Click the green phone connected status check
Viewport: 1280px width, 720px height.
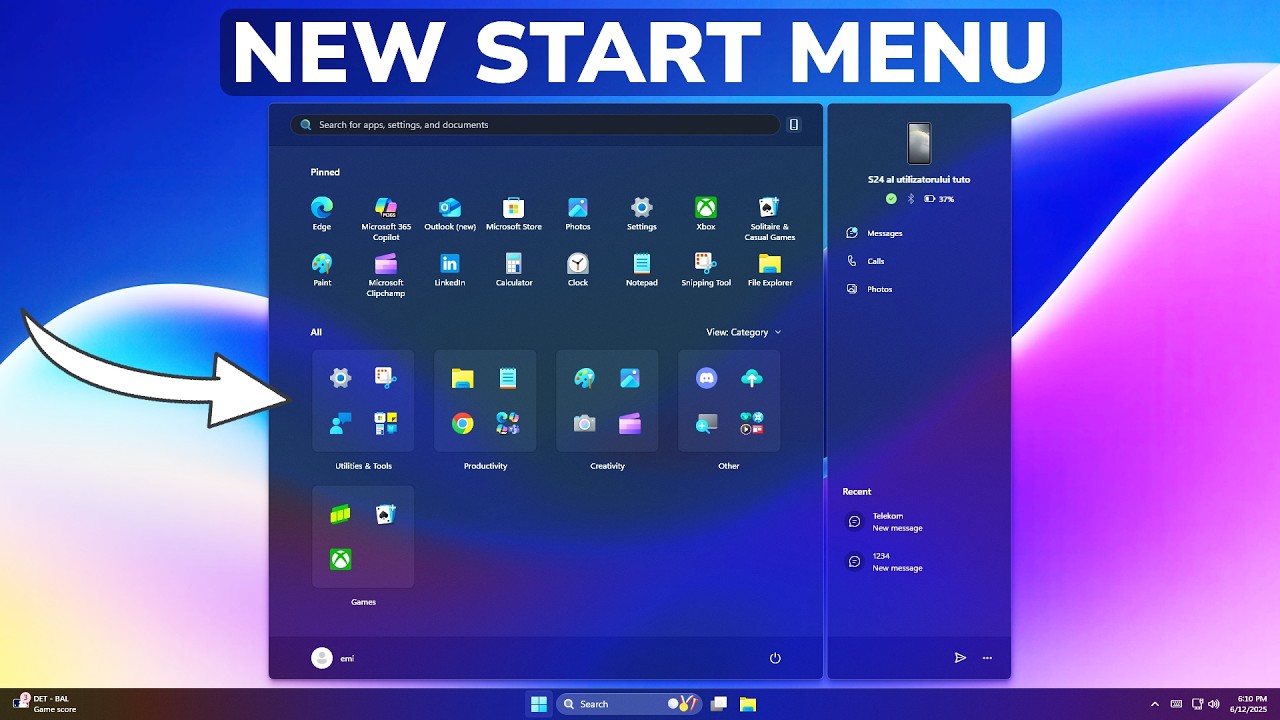tap(891, 199)
